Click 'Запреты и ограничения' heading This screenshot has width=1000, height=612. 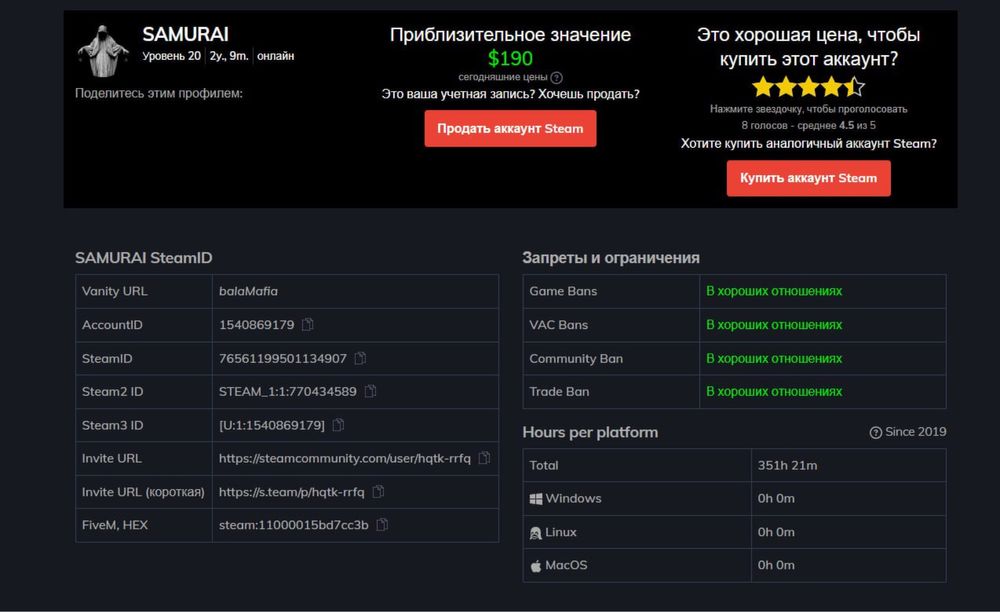[x=611, y=258]
